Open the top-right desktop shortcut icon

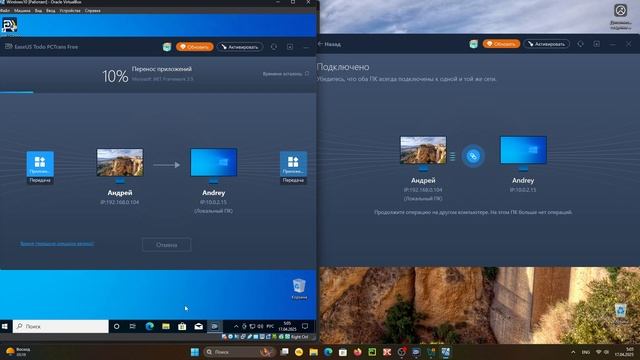coord(621,16)
